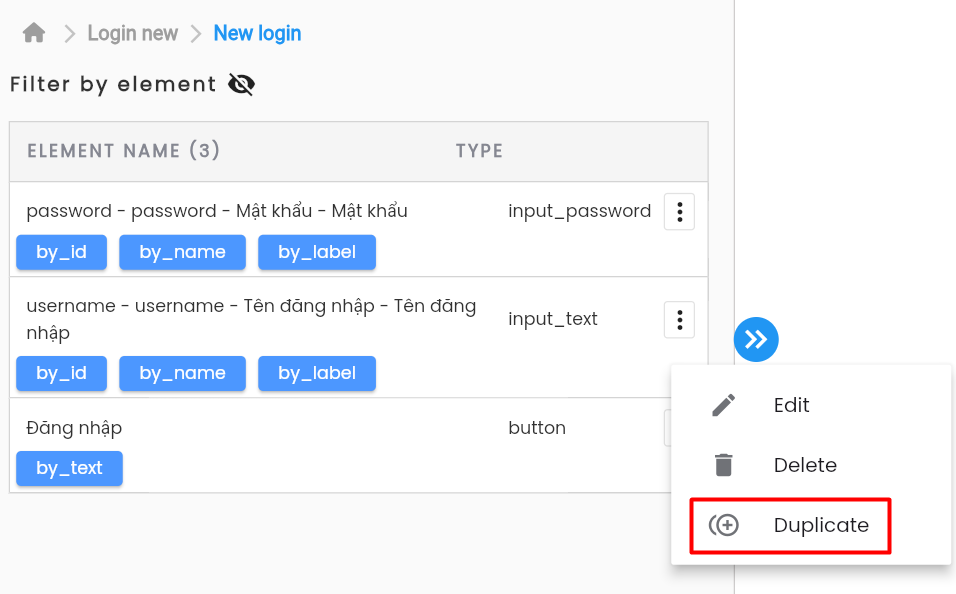Select the by_label locator in the password row
The image size is (956, 594).
tap(317, 252)
